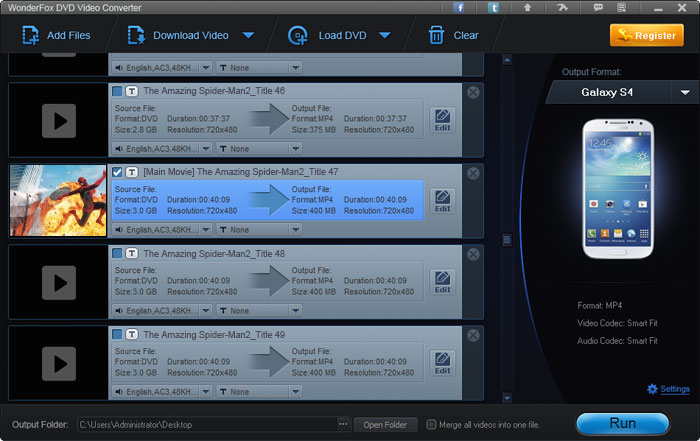Open the Twitter share icon in title bar
This screenshot has width=700, height=441.
click(493, 8)
